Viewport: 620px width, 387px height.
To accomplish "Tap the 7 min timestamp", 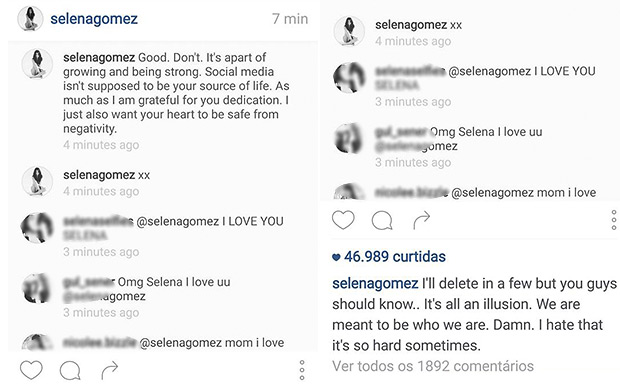I will coord(290,19).
